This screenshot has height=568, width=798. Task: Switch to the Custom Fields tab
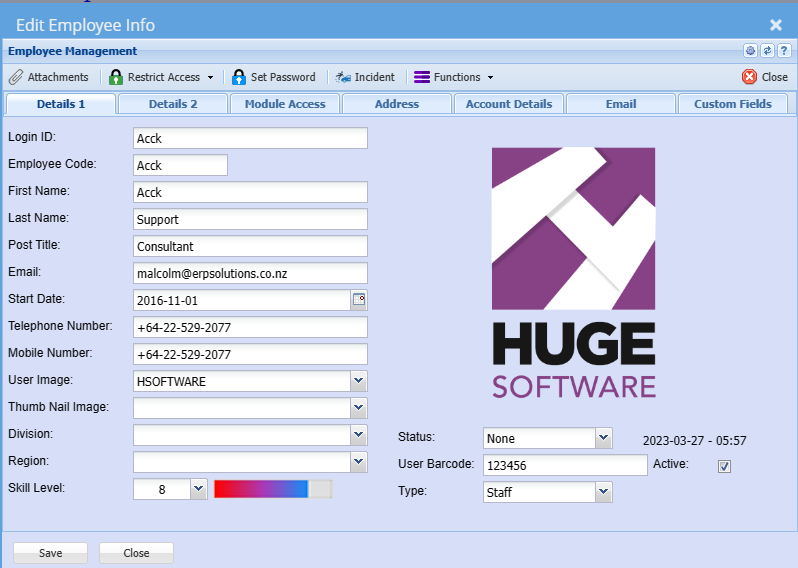tap(733, 104)
